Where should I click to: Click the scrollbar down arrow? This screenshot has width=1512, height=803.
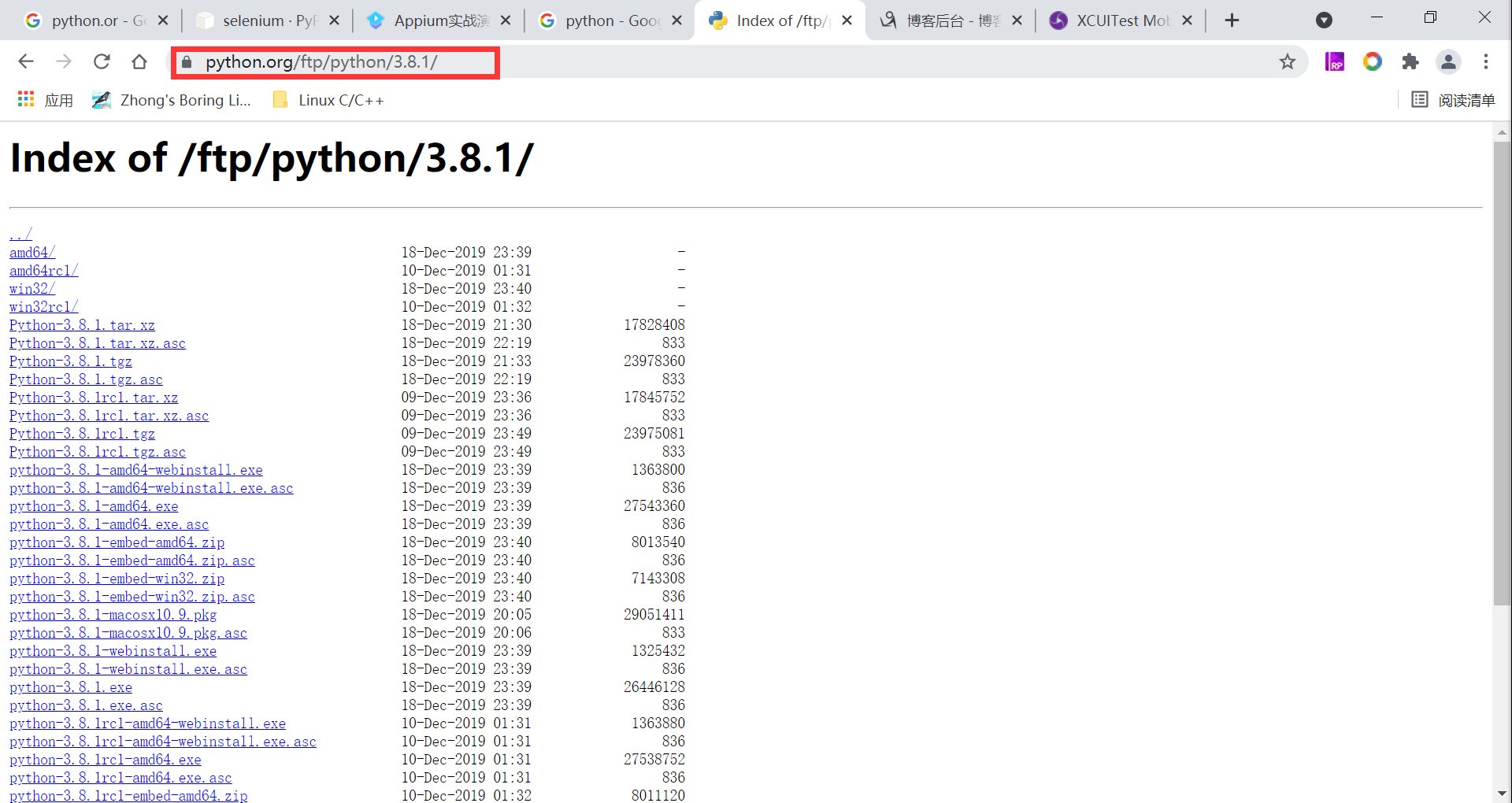1502,794
